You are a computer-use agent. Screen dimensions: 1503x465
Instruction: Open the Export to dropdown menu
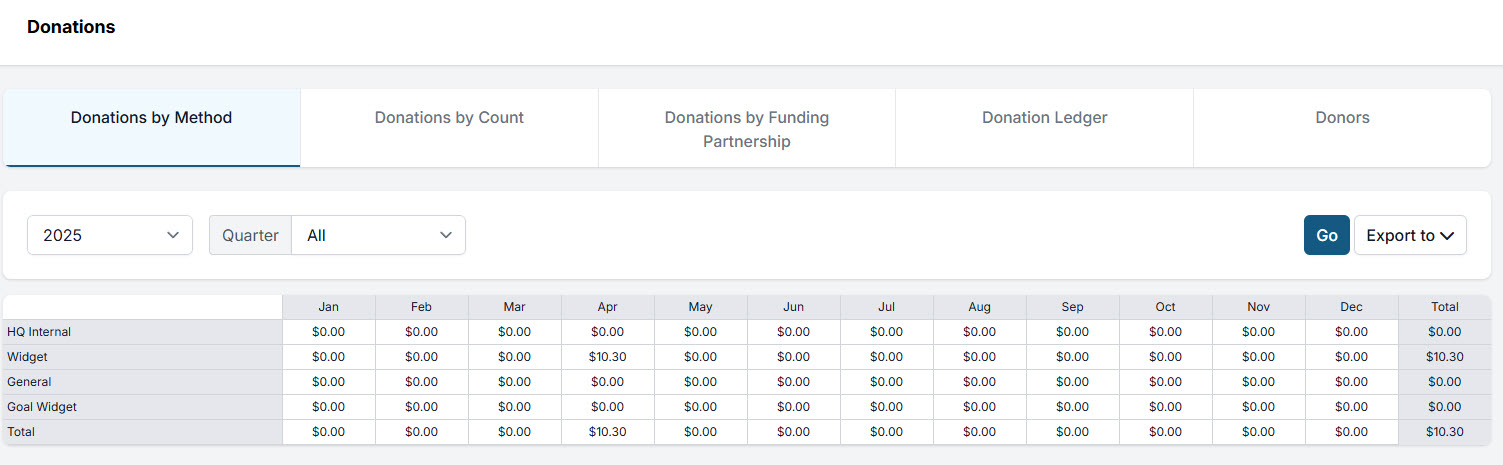pos(1409,235)
